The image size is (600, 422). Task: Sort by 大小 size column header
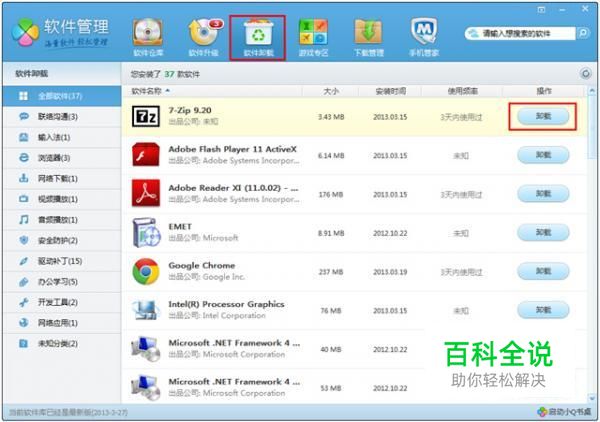[x=331, y=91]
